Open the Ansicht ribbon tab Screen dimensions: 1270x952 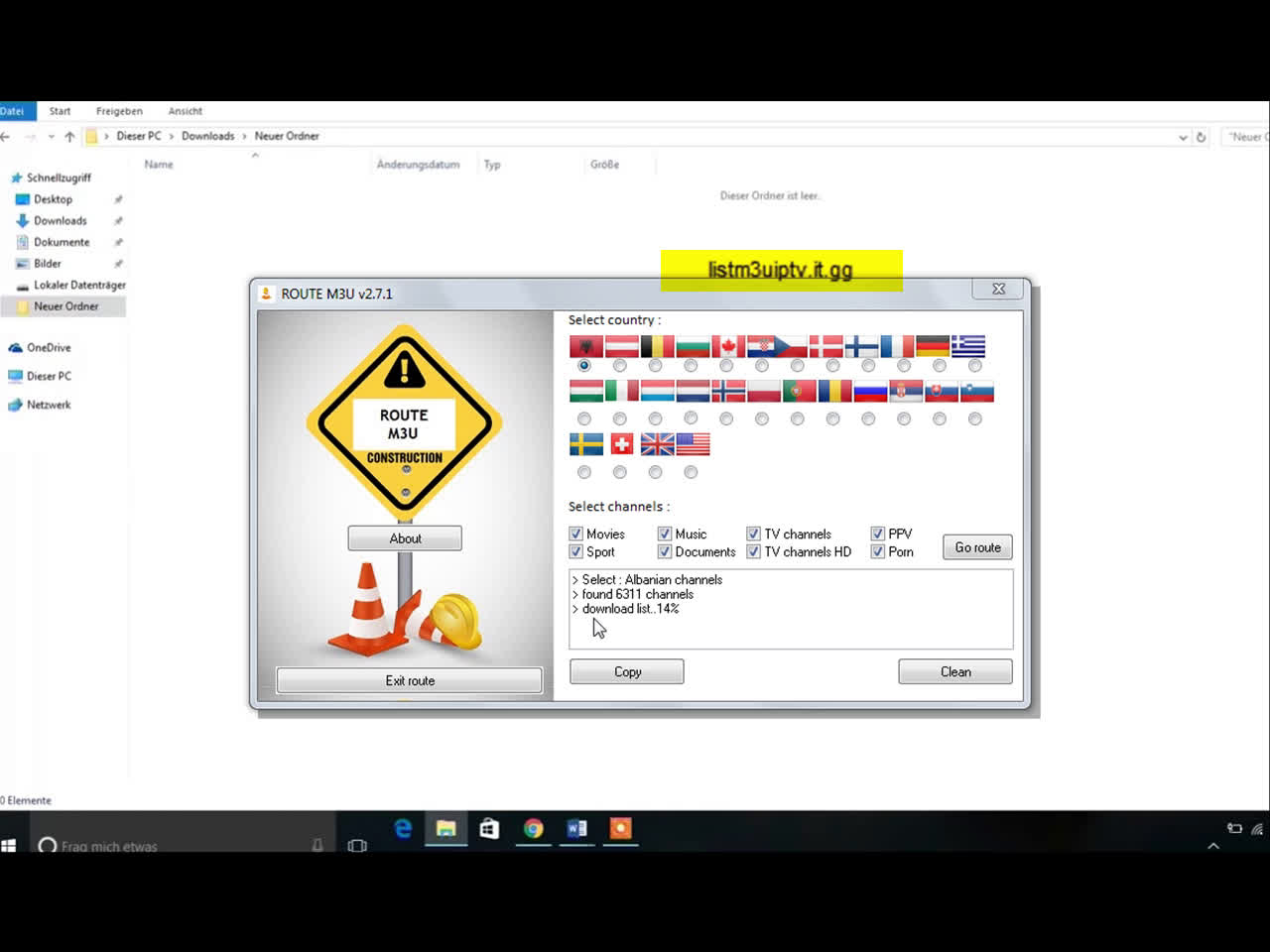click(185, 111)
